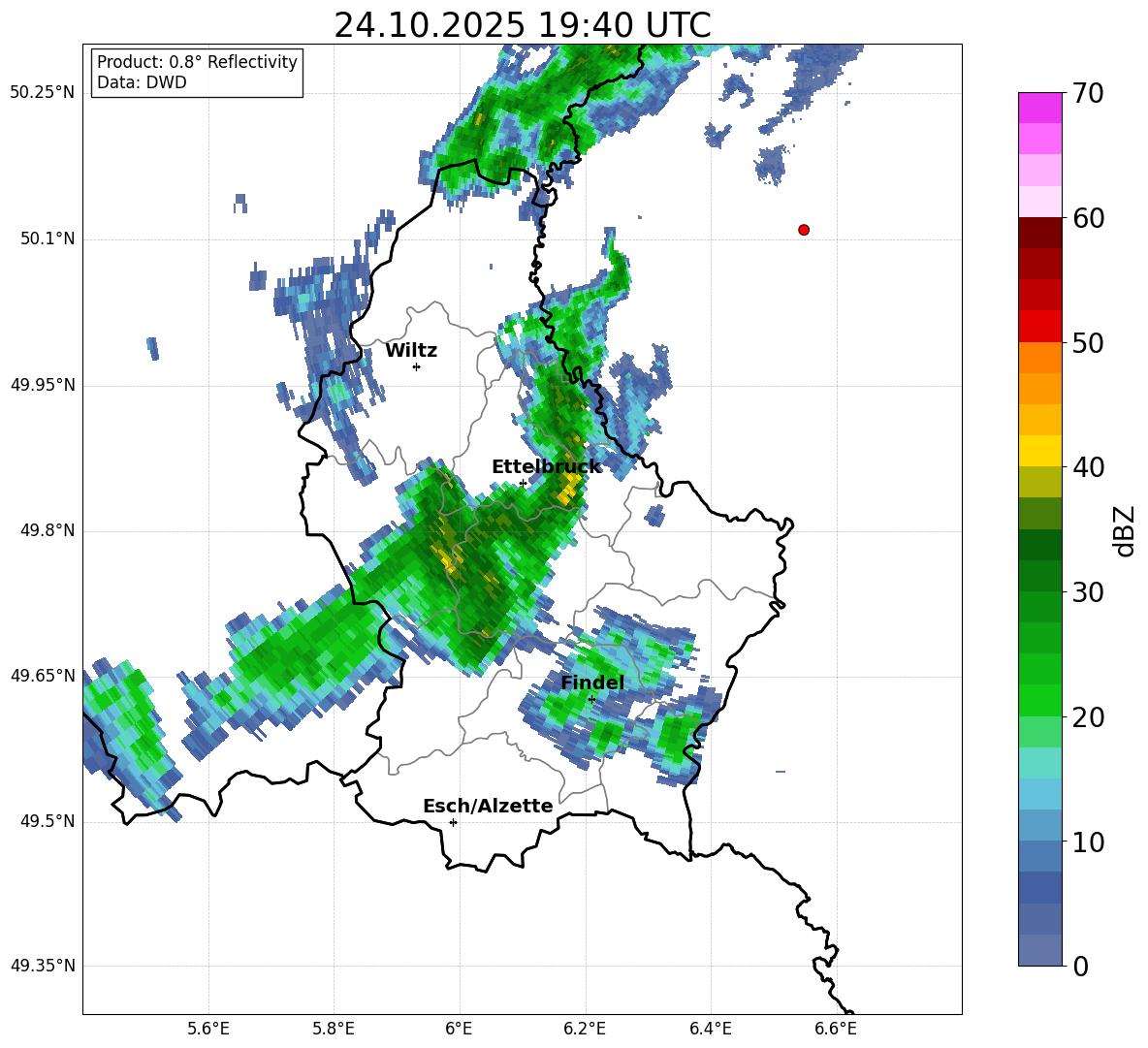
Task: Click the 6.4°E longitude label
Action: tap(710, 1029)
